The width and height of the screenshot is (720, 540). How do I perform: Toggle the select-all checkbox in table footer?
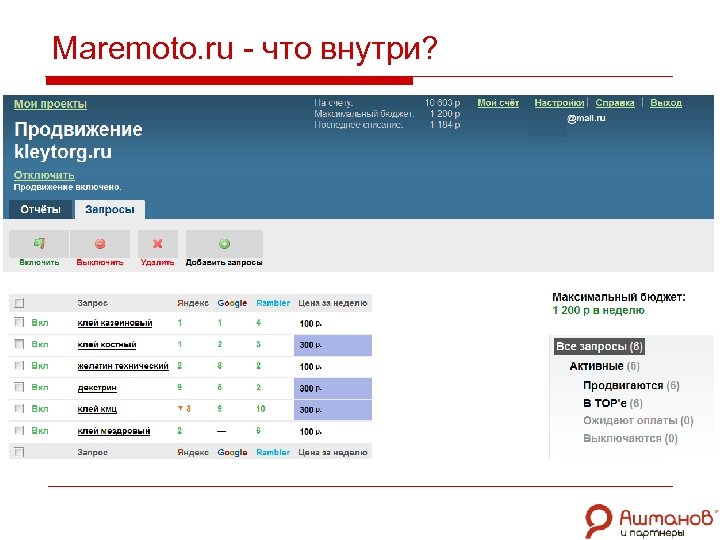[19, 452]
